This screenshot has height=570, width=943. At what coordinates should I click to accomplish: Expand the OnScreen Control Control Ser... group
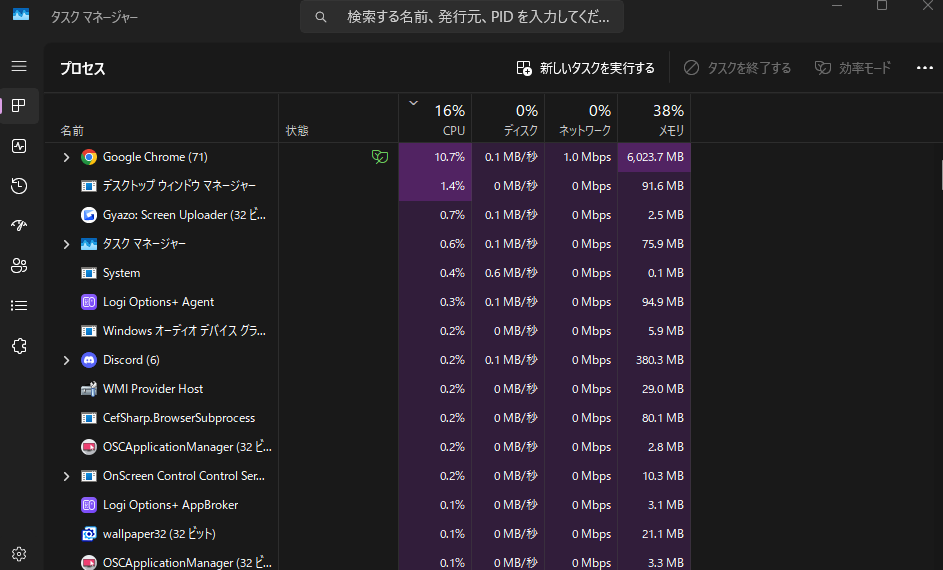[66, 476]
